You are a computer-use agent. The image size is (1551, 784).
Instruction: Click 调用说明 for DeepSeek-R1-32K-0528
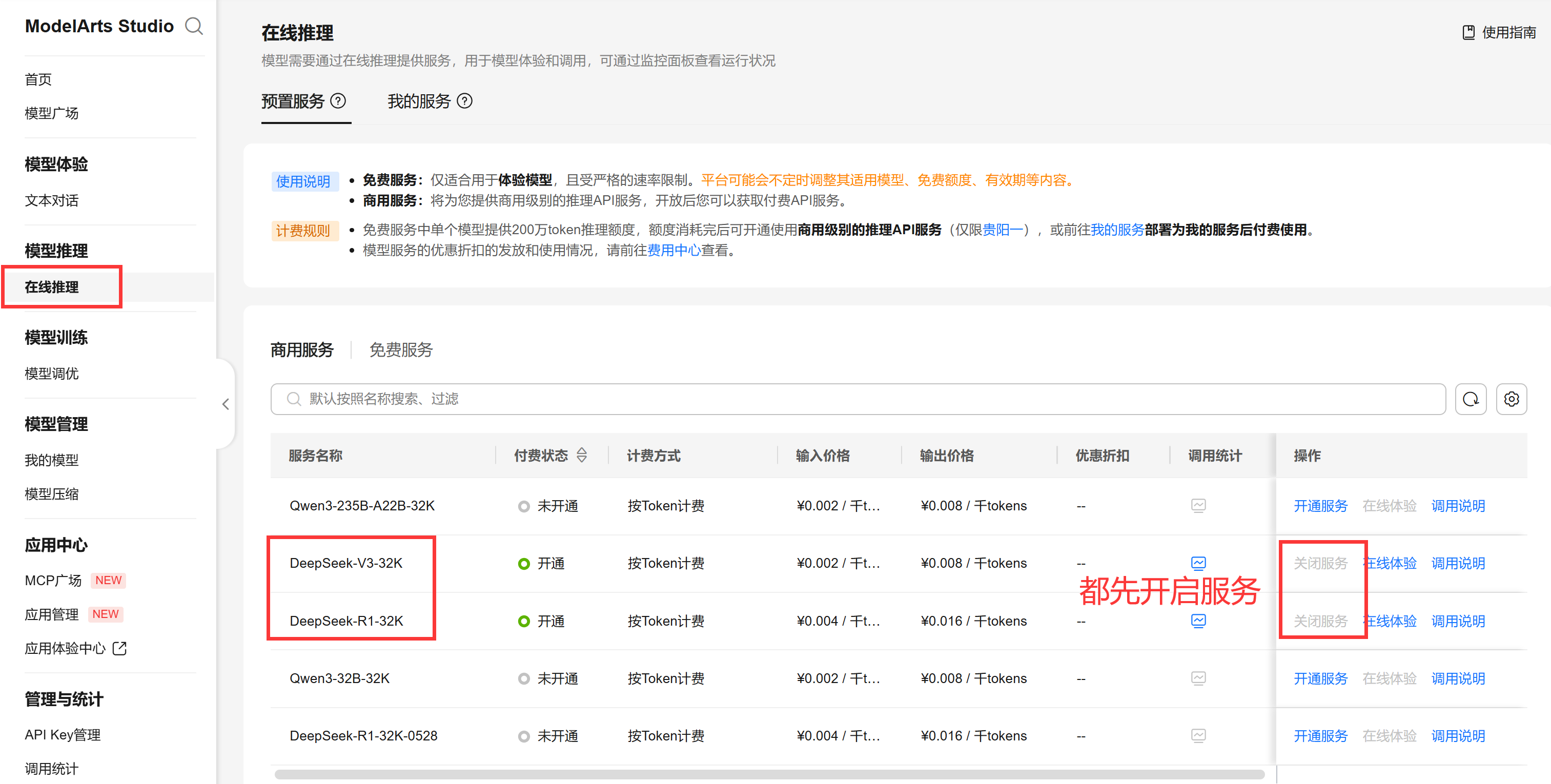(x=1457, y=736)
